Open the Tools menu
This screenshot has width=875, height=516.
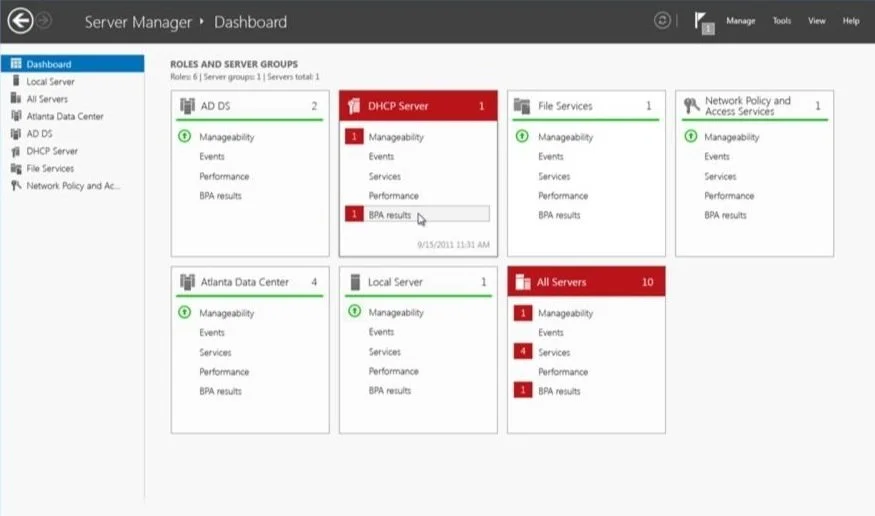pyautogui.click(x=782, y=21)
